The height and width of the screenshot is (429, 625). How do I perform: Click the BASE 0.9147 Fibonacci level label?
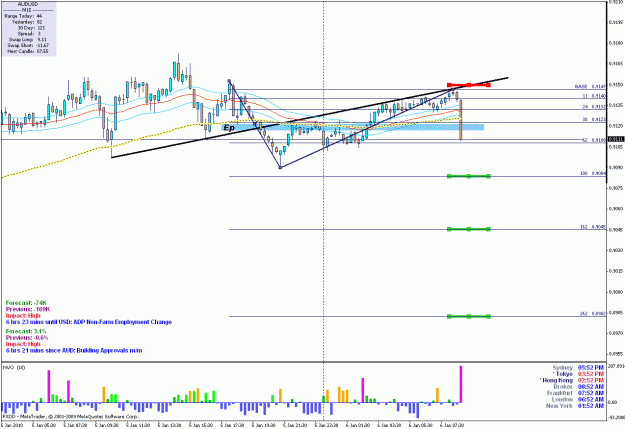590,86
